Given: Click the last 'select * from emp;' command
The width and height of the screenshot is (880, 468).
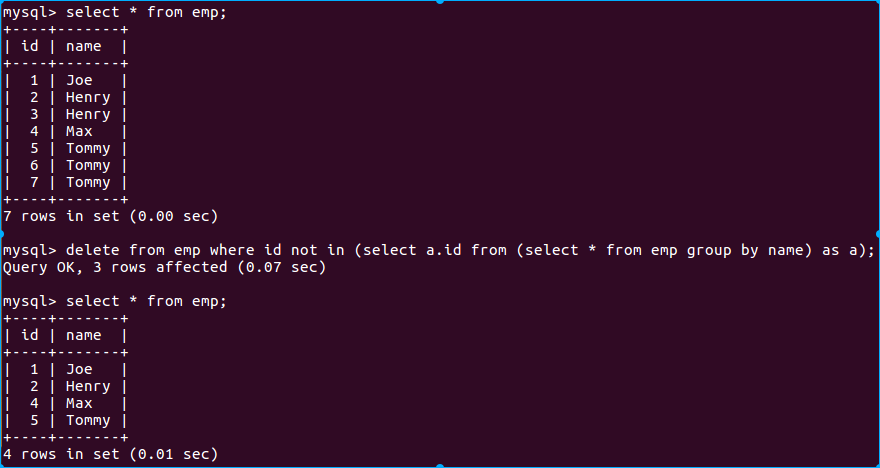Looking at the screenshot, I should coord(146,301).
